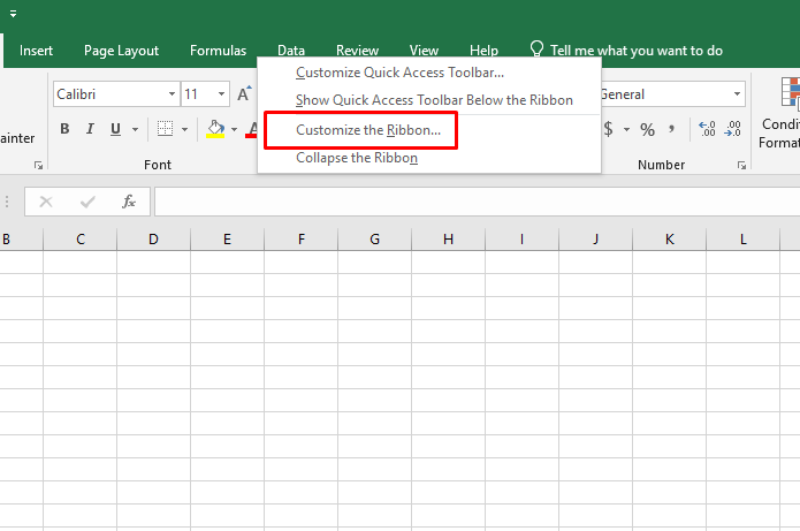
Task: Open General number format dropdown
Action: click(x=737, y=94)
